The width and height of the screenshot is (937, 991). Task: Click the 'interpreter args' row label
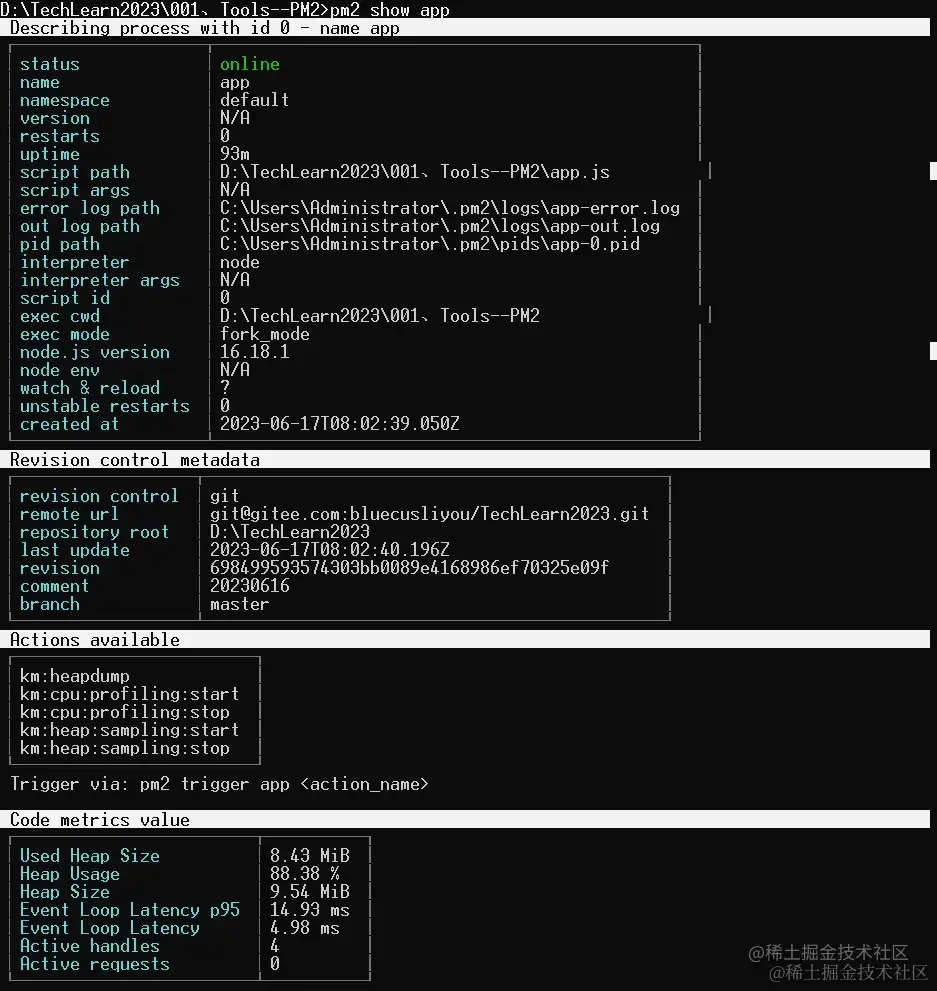(x=100, y=281)
